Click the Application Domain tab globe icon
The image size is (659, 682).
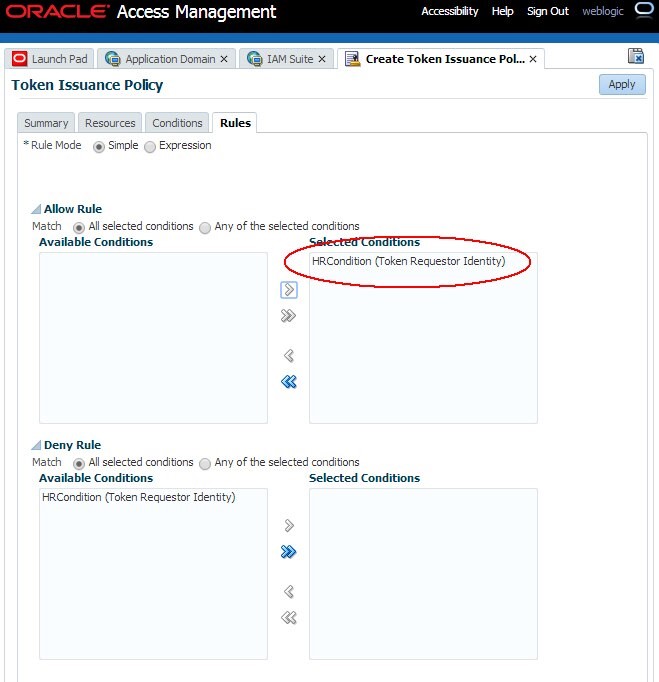coord(113,59)
